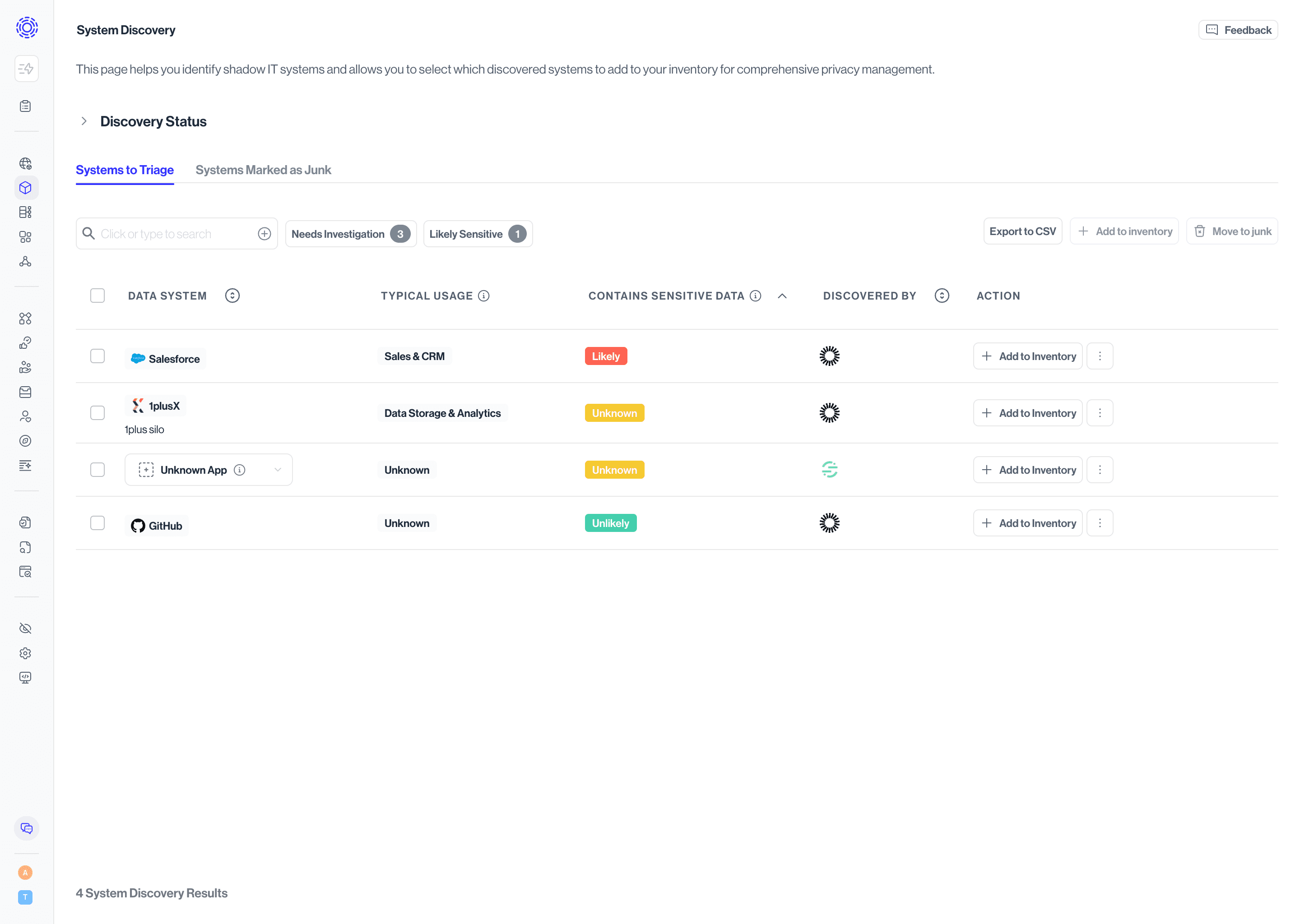
Task: Click the info icon next to Typical Usage
Action: point(484,296)
